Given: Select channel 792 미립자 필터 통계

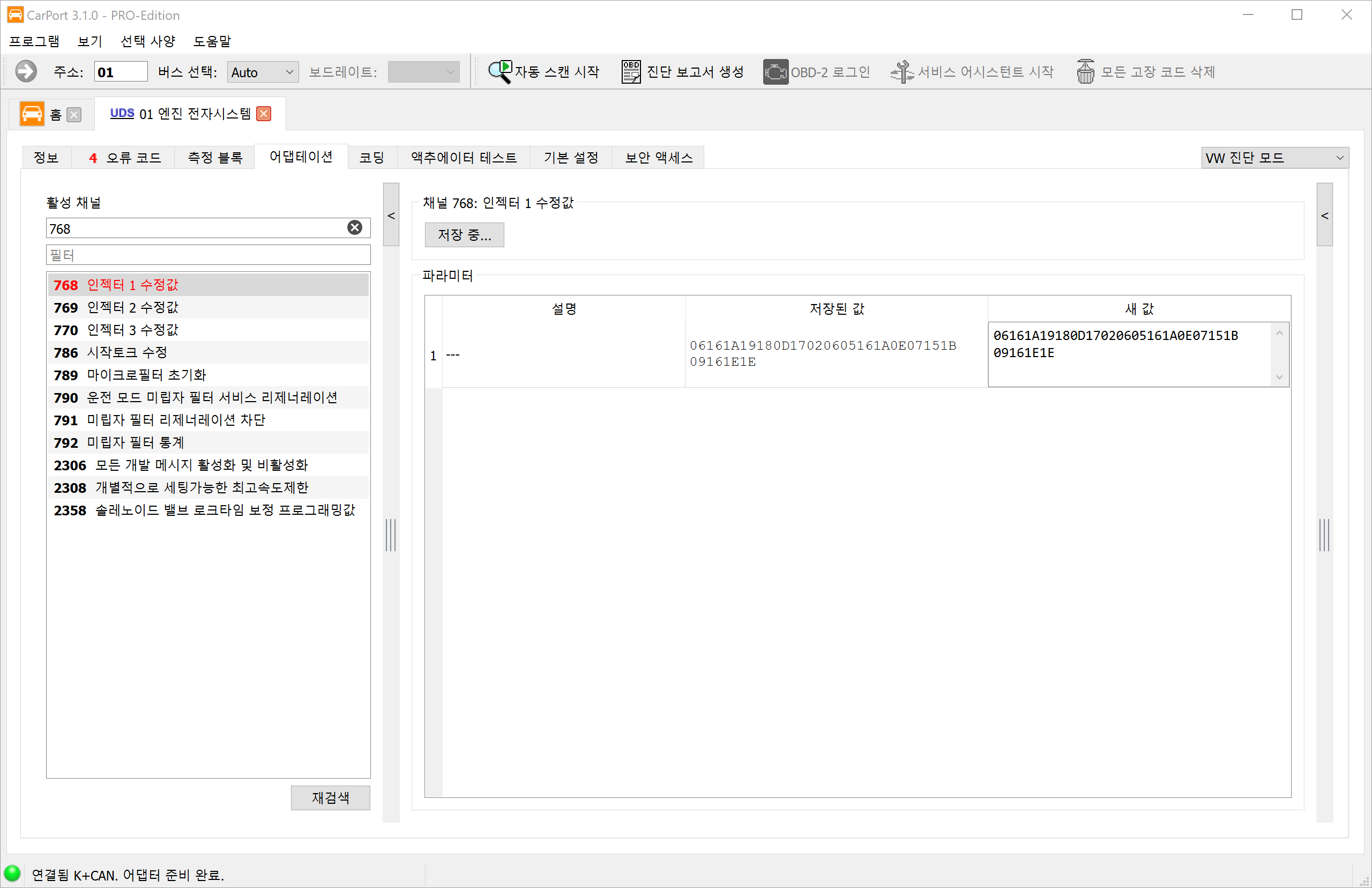Looking at the screenshot, I should tap(208, 442).
